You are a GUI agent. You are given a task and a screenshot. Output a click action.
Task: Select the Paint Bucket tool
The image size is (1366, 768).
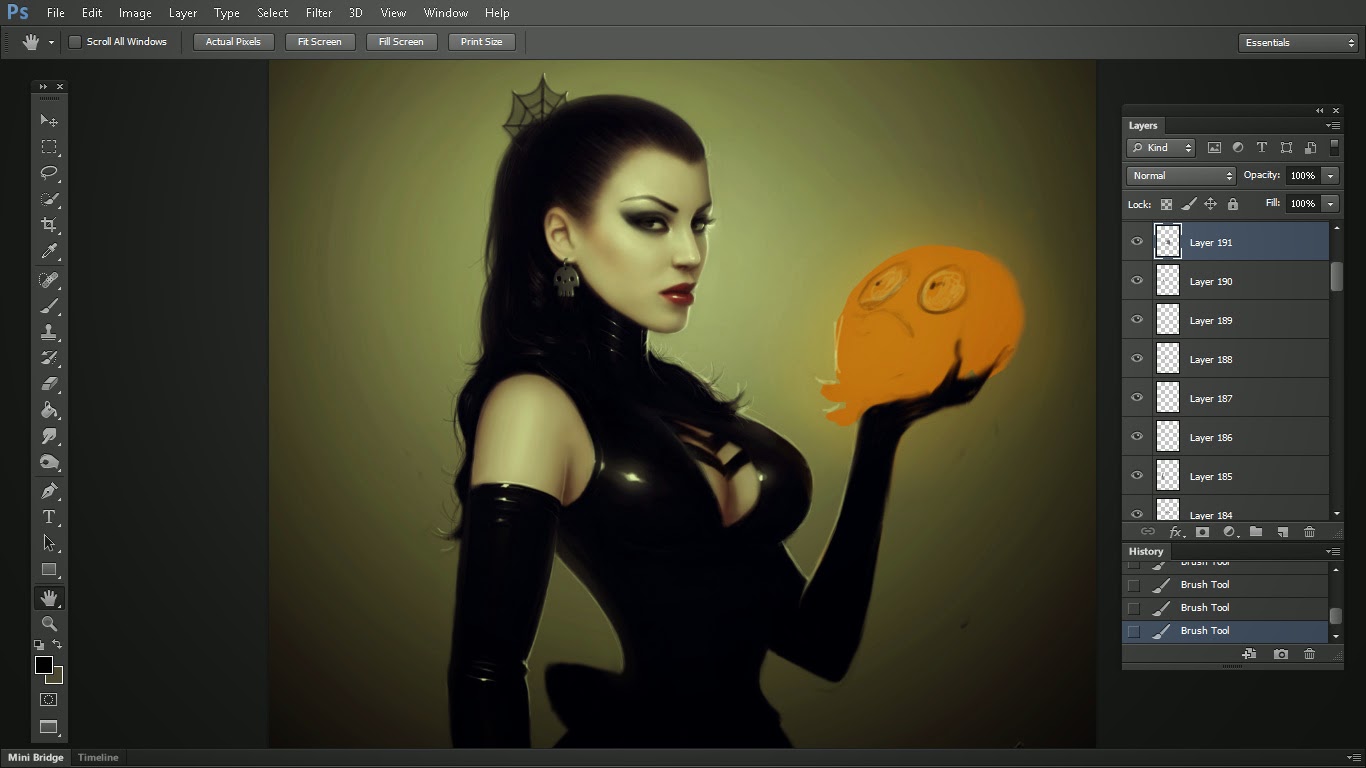coord(48,410)
